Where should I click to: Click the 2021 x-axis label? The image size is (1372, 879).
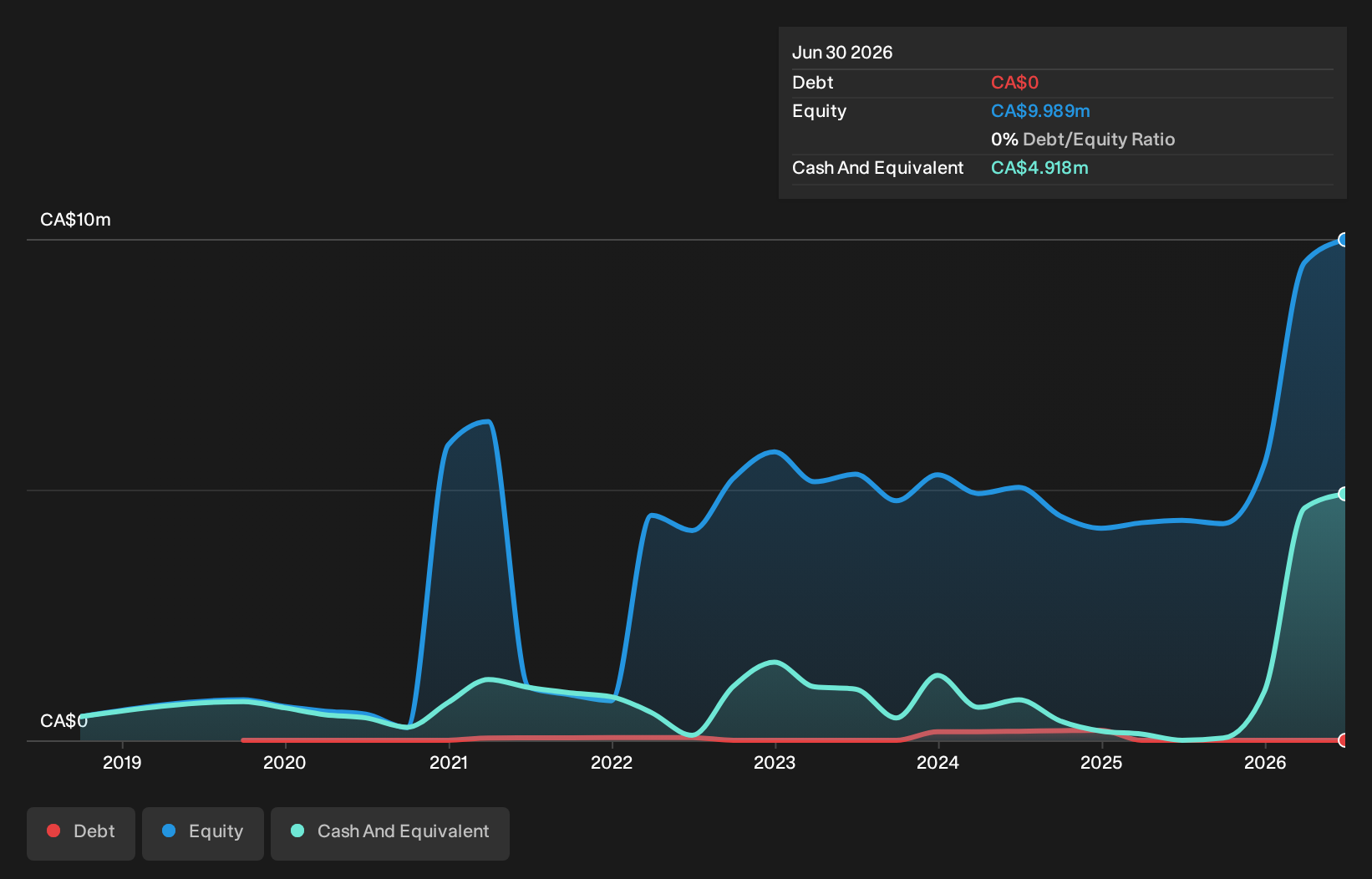tap(449, 763)
